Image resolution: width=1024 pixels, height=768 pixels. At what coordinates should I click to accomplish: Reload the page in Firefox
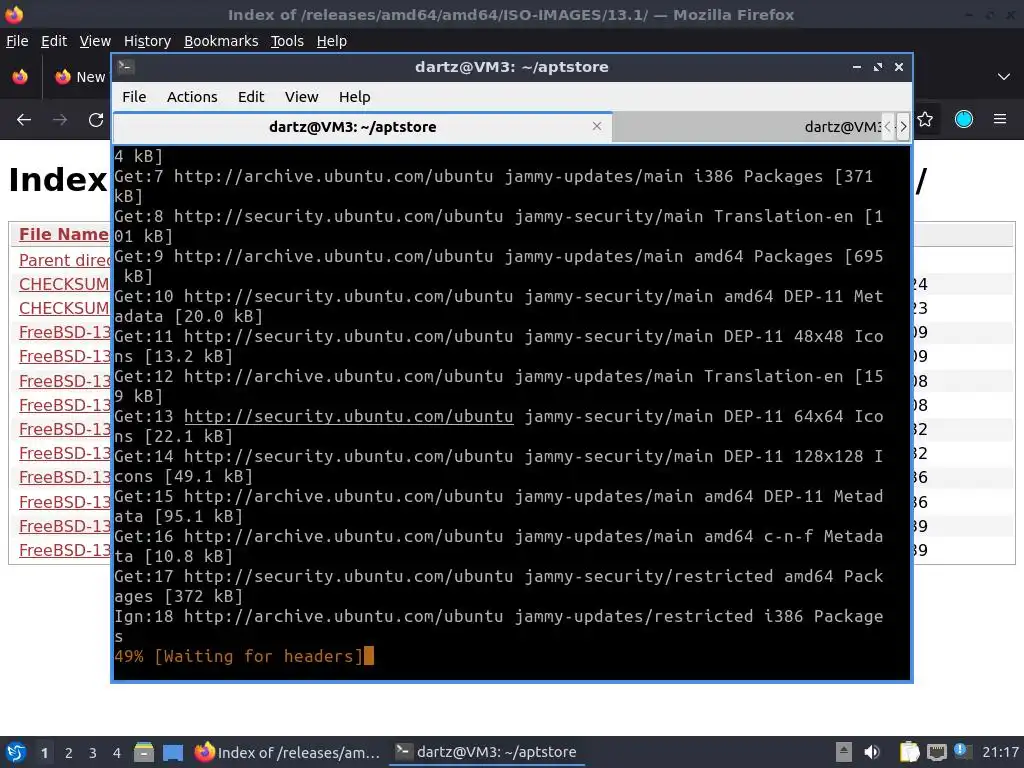coord(96,120)
